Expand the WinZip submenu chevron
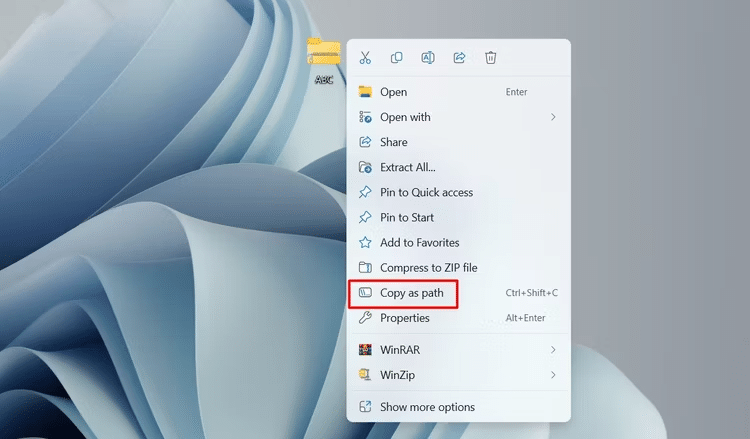The width and height of the screenshot is (750, 439). coord(553,375)
